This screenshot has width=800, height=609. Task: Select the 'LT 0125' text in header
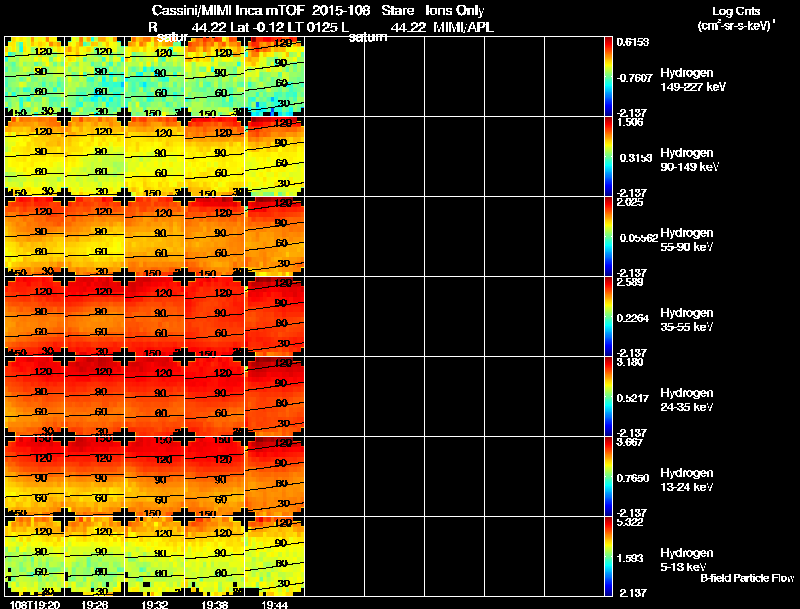coord(314,28)
